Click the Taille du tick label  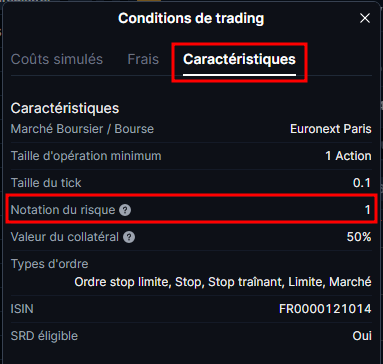click(46, 183)
